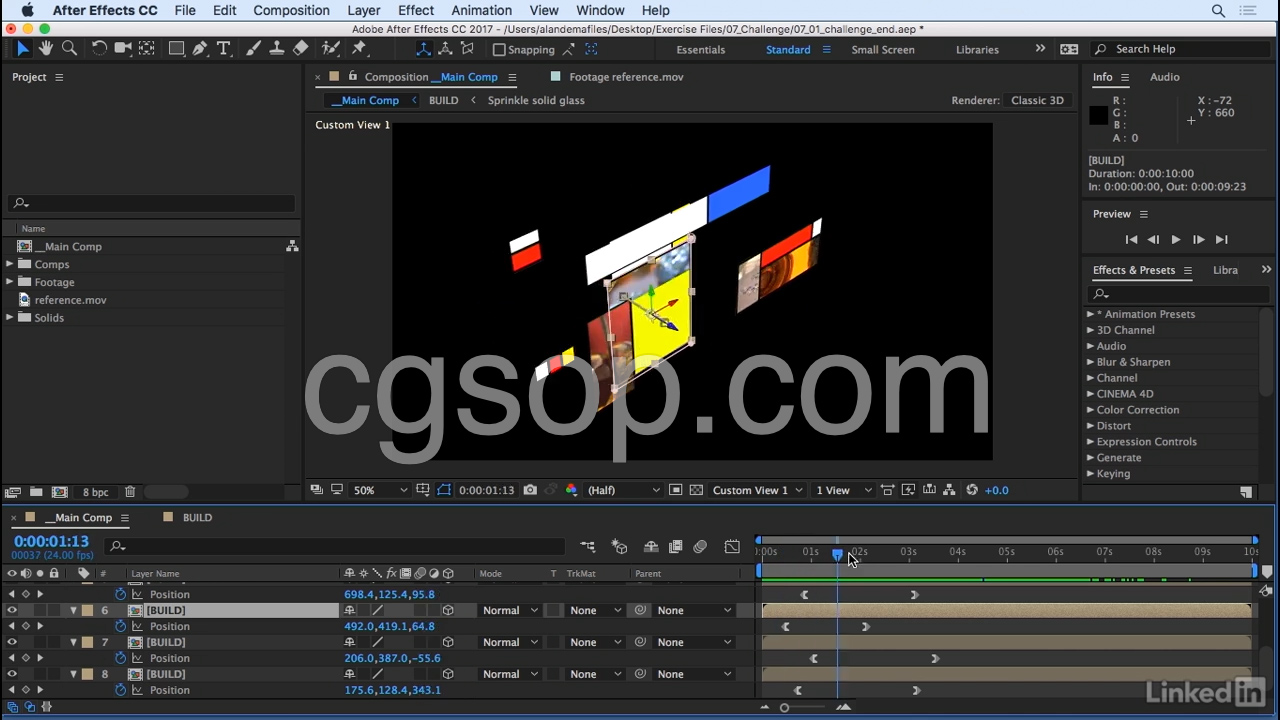Hide layer 7 BUILD with the eye icon

click(12, 642)
